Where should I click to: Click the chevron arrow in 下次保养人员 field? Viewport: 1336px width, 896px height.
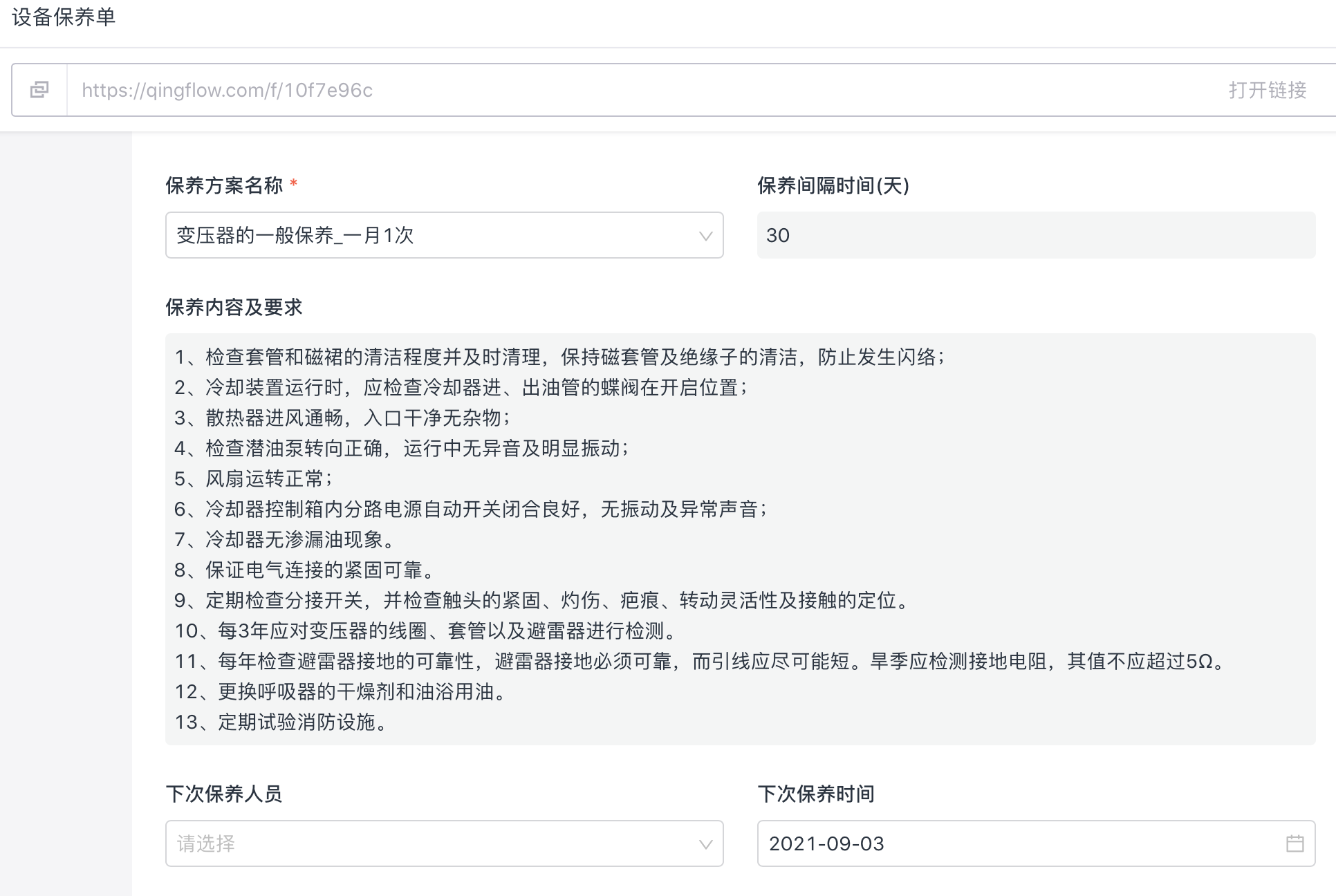(x=705, y=844)
